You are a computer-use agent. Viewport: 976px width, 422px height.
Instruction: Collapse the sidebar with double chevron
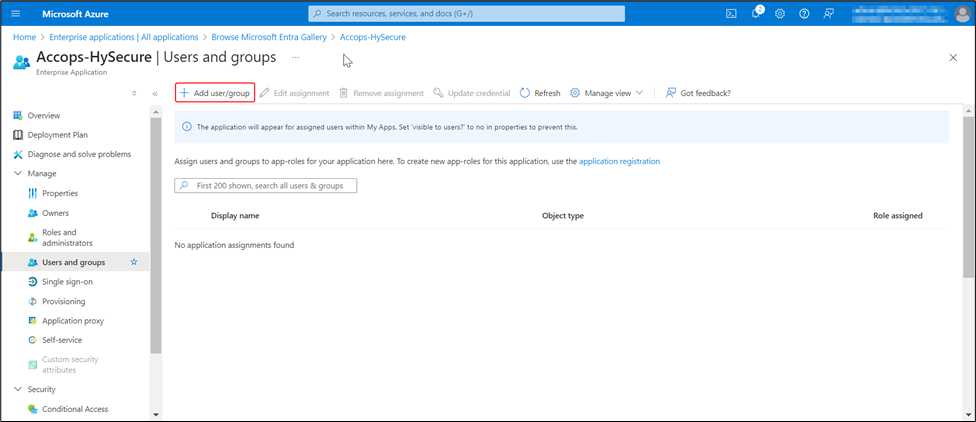point(155,93)
